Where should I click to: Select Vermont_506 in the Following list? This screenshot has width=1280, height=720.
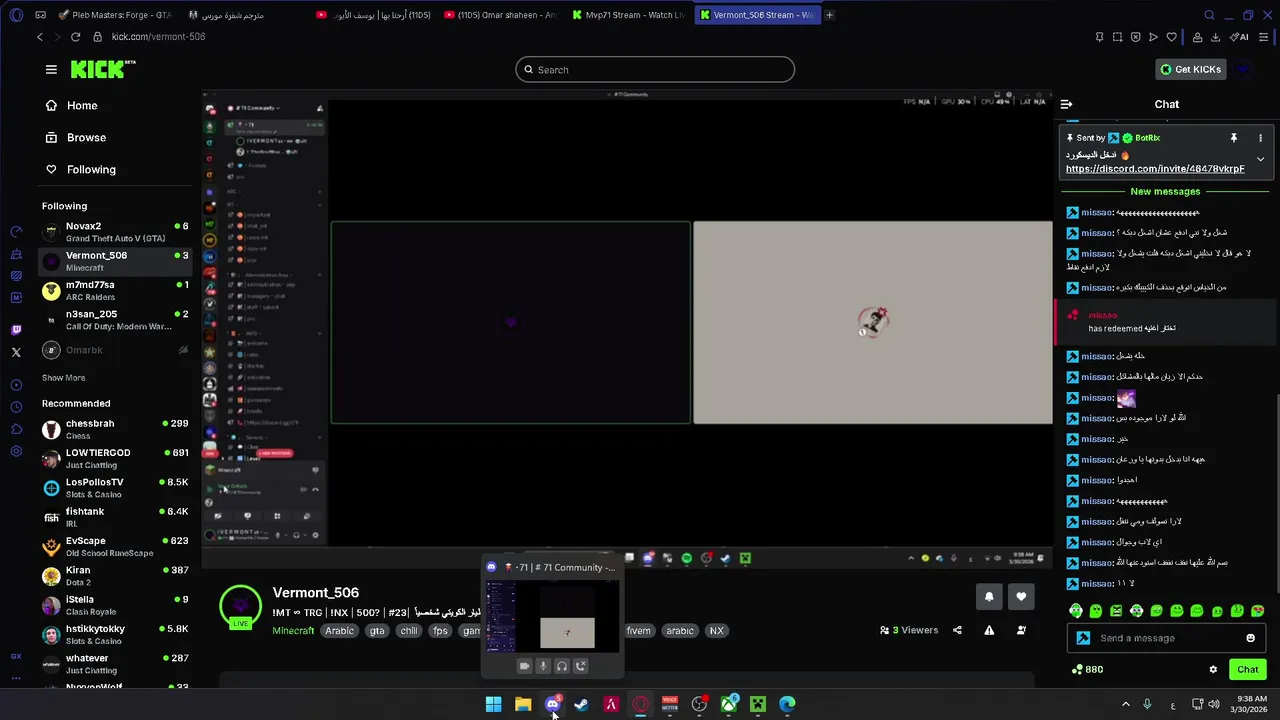tap(115, 261)
